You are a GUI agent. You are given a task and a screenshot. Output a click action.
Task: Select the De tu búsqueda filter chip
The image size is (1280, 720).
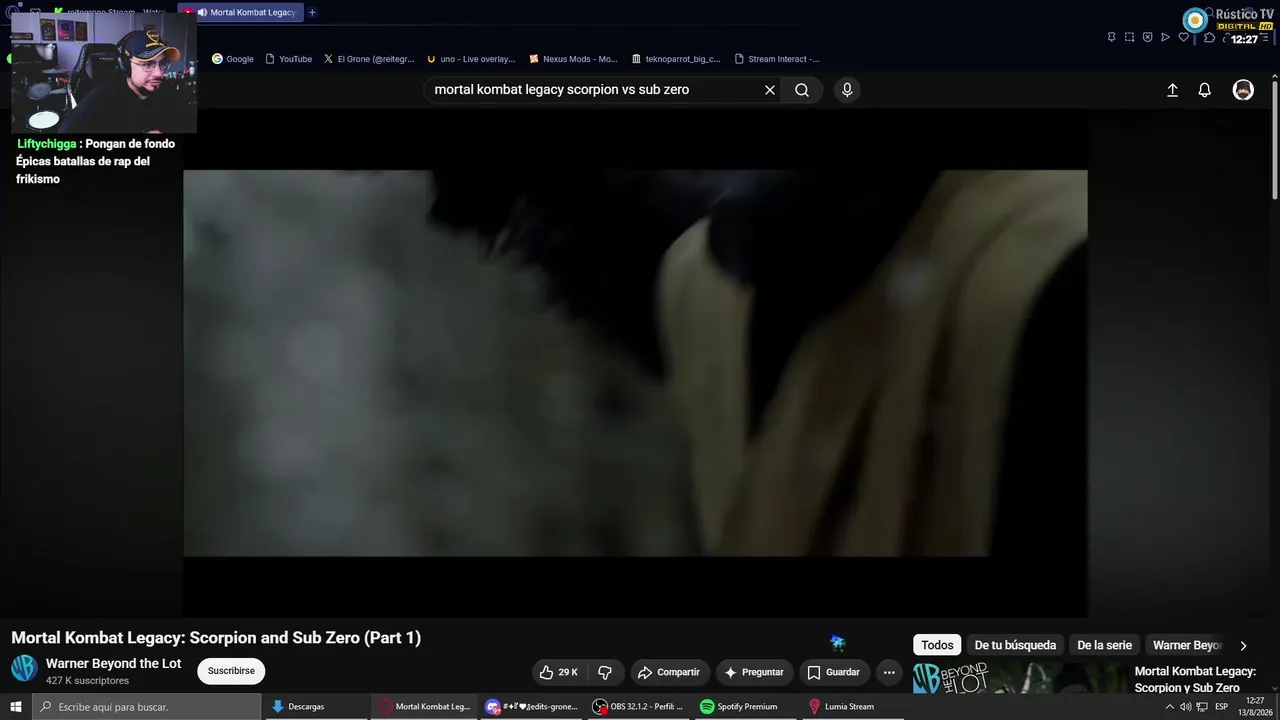pyautogui.click(x=1015, y=645)
